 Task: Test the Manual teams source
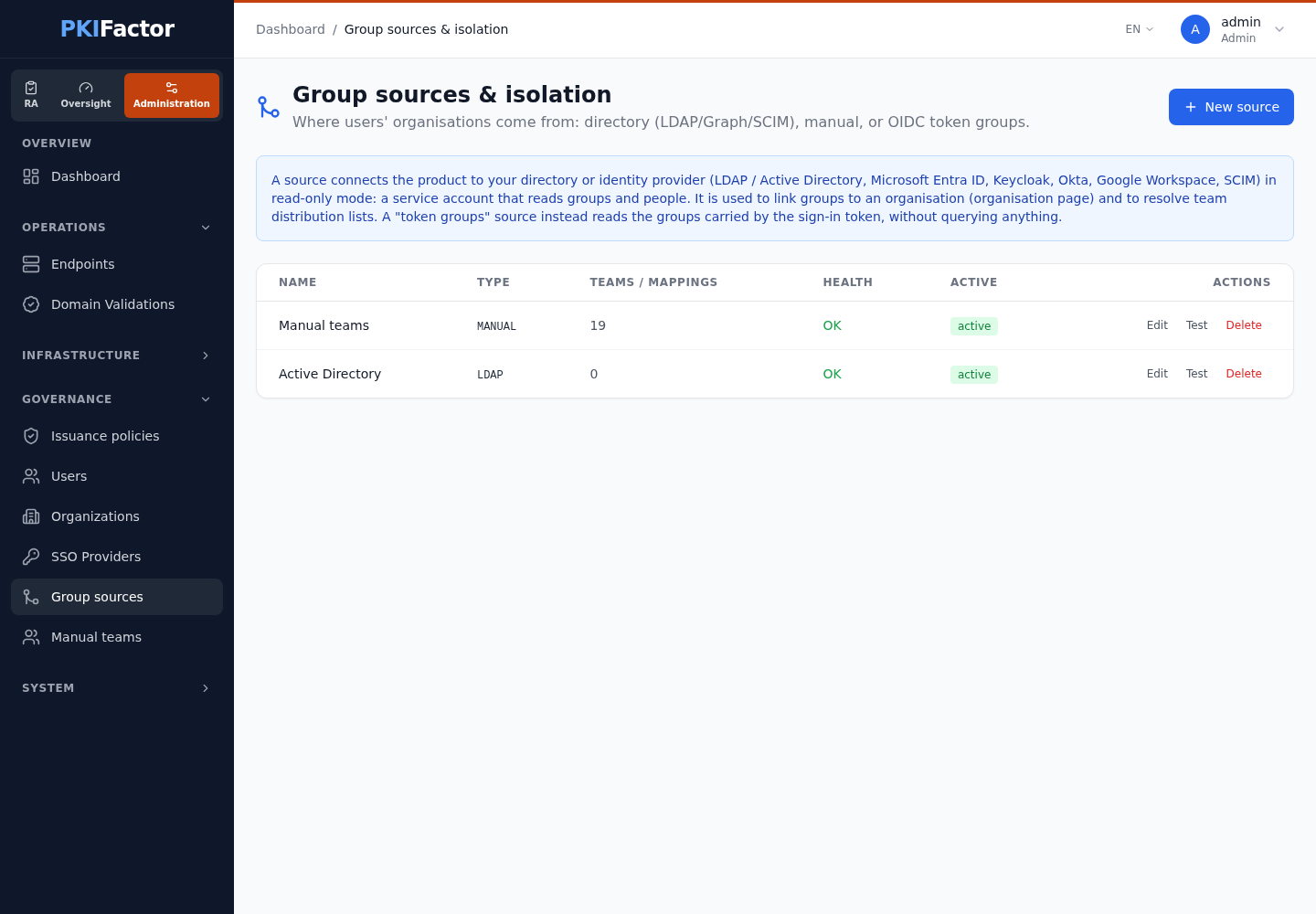tap(1196, 325)
